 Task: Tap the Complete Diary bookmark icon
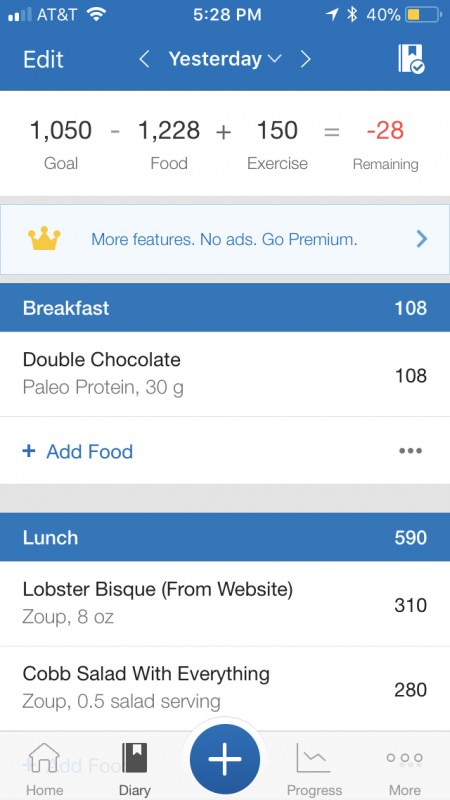(411, 59)
